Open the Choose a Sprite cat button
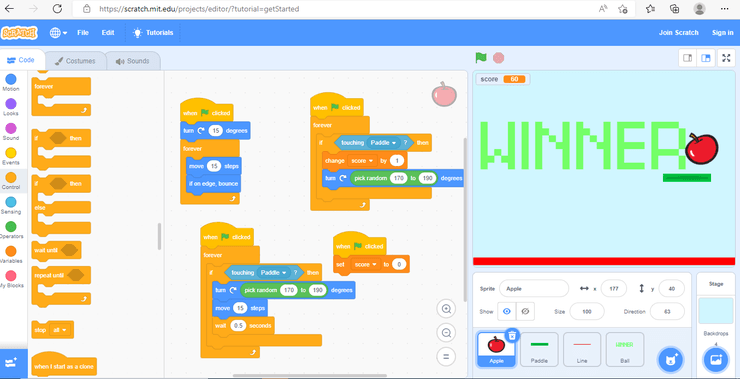This screenshot has height=379, width=740. pos(670,360)
